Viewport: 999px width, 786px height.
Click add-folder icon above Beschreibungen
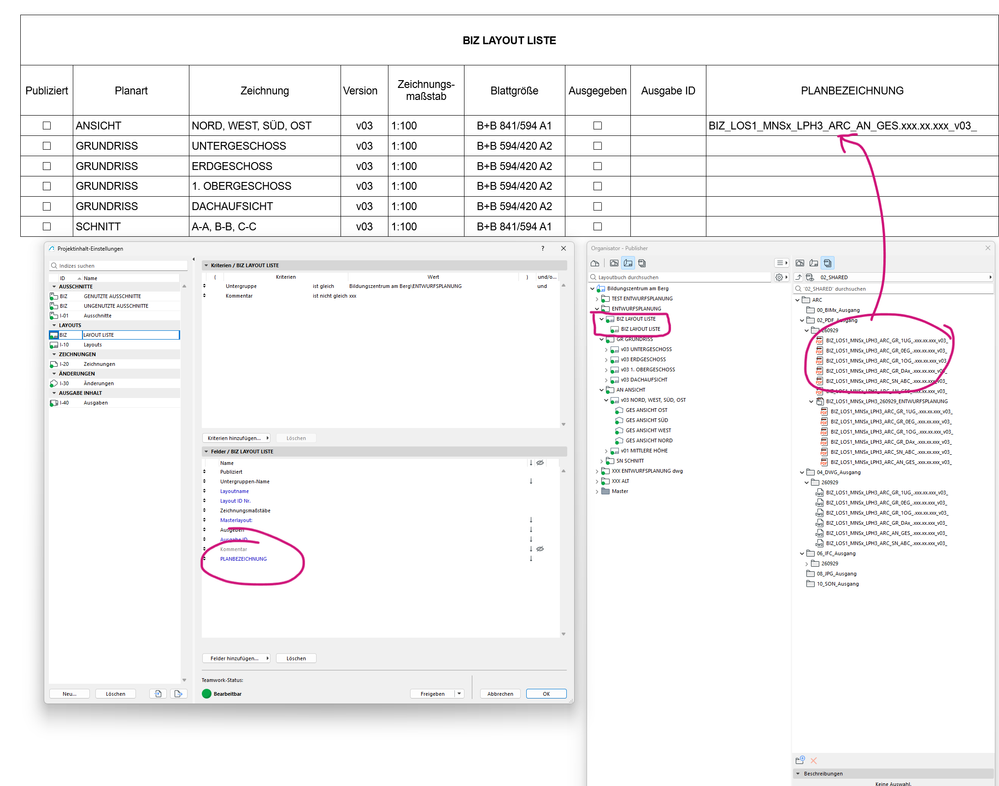tap(800, 760)
